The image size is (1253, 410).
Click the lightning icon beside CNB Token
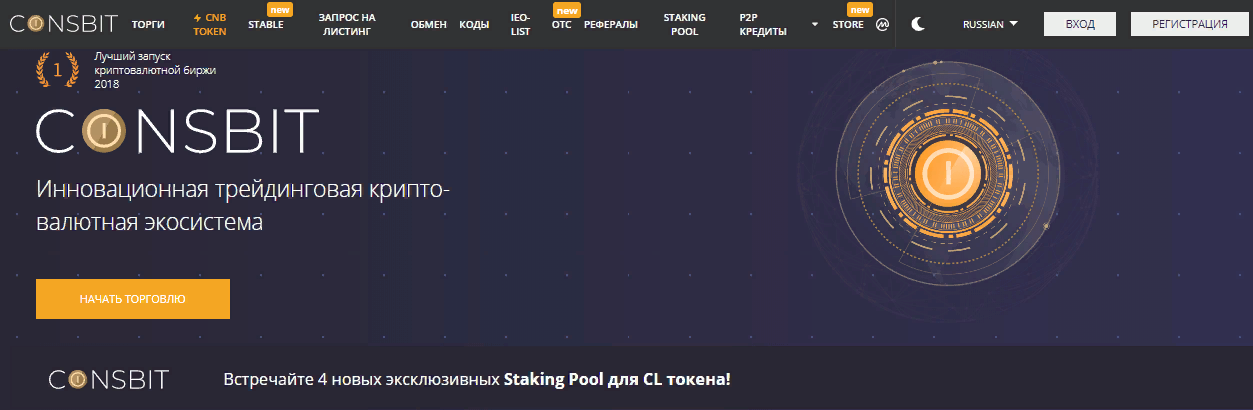[197, 18]
